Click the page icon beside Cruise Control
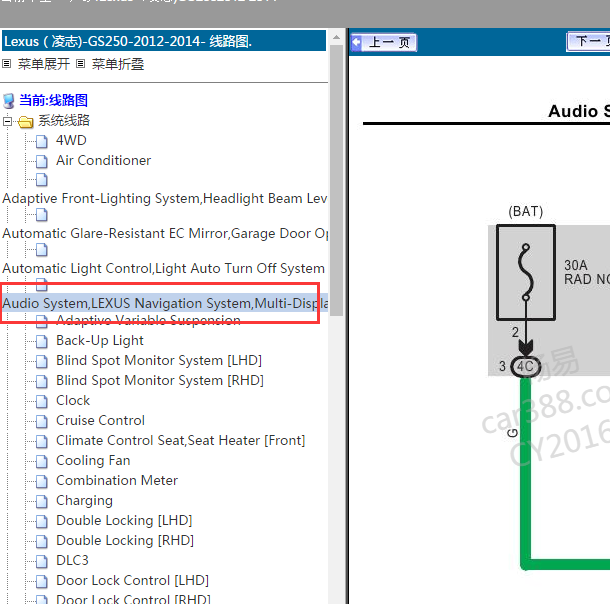The width and height of the screenshot is (610, 604). click(x=42, y=421)
